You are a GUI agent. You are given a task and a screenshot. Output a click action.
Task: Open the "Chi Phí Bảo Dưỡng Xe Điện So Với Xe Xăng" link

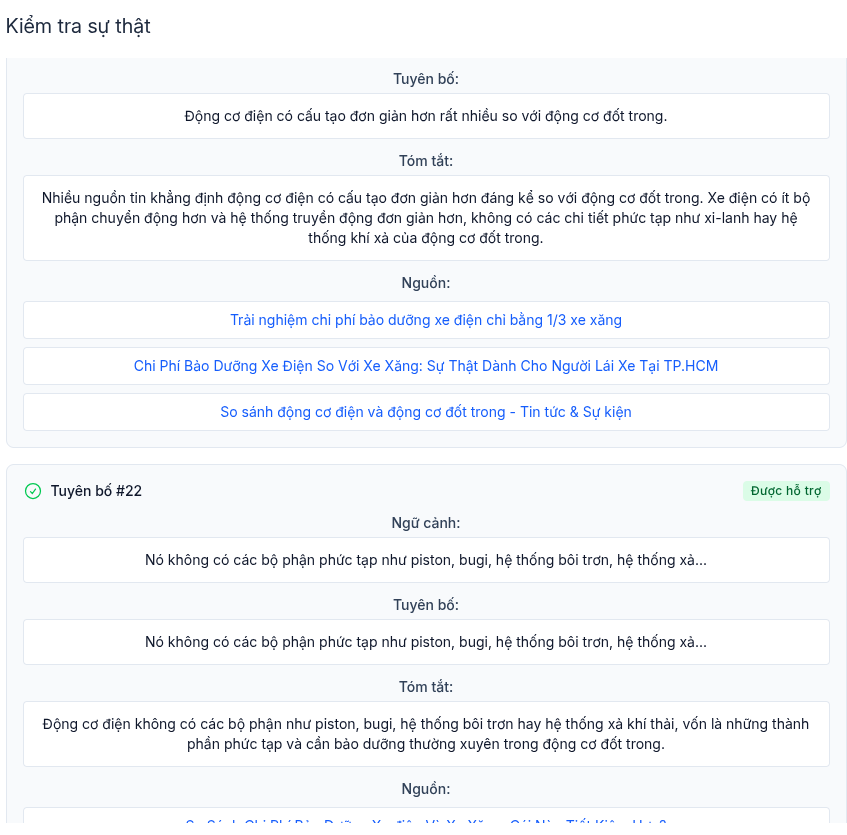[426, 366]
